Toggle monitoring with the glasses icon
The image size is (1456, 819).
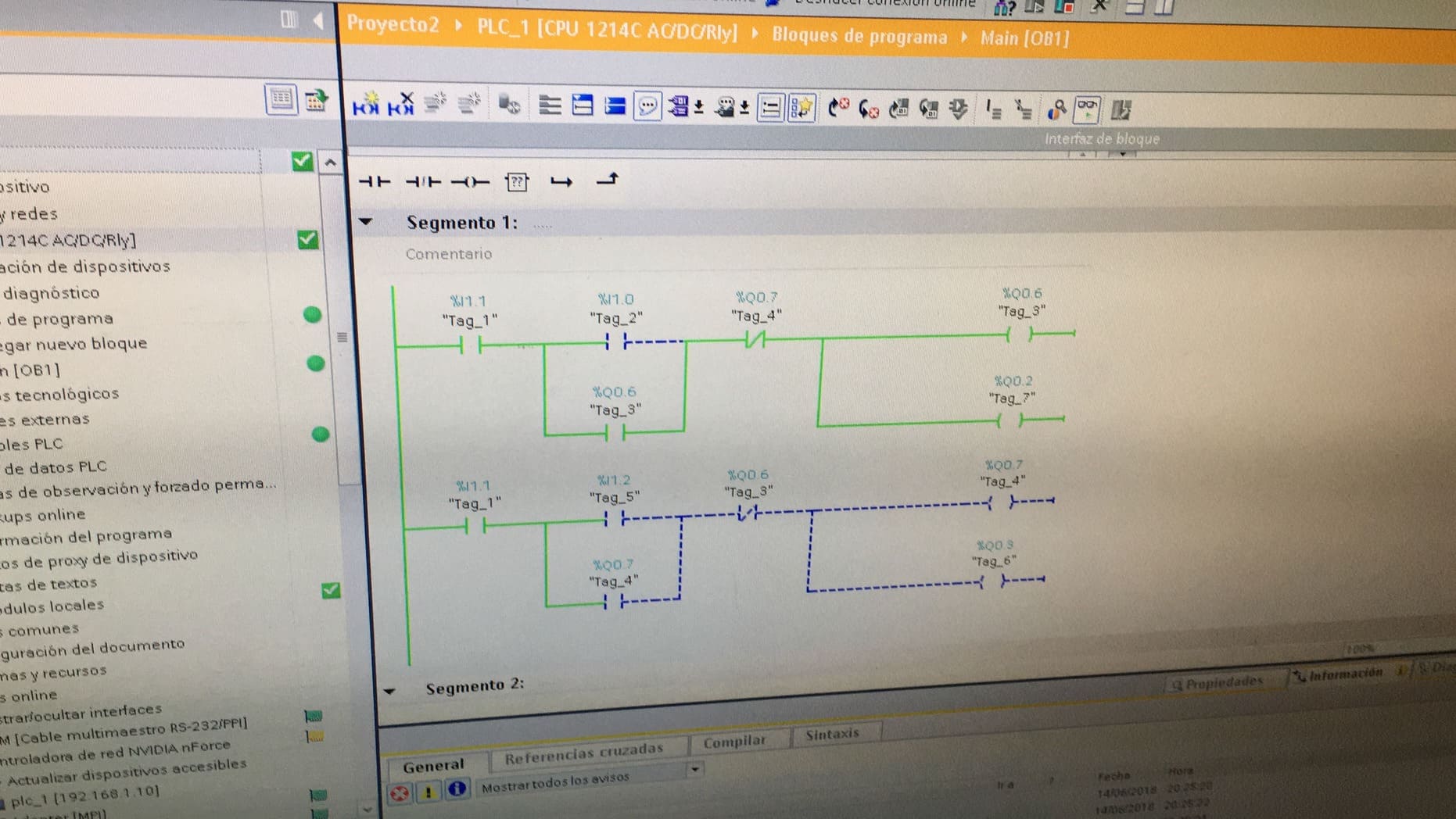click(1087, 109)
